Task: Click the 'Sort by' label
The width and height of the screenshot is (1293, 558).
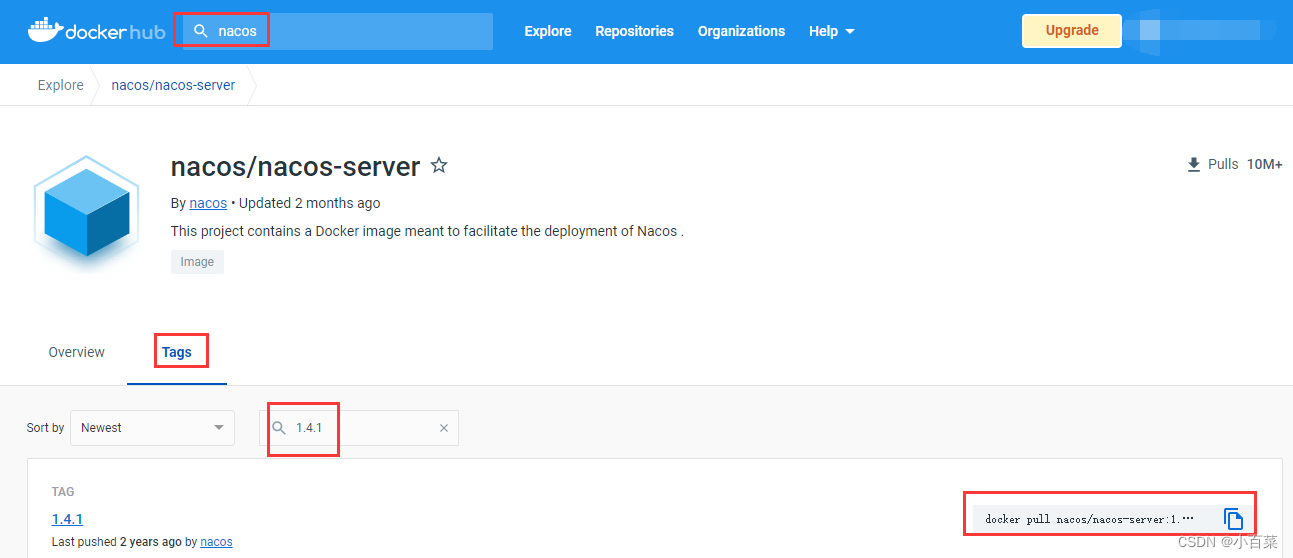Action: [x=45, y=428]
